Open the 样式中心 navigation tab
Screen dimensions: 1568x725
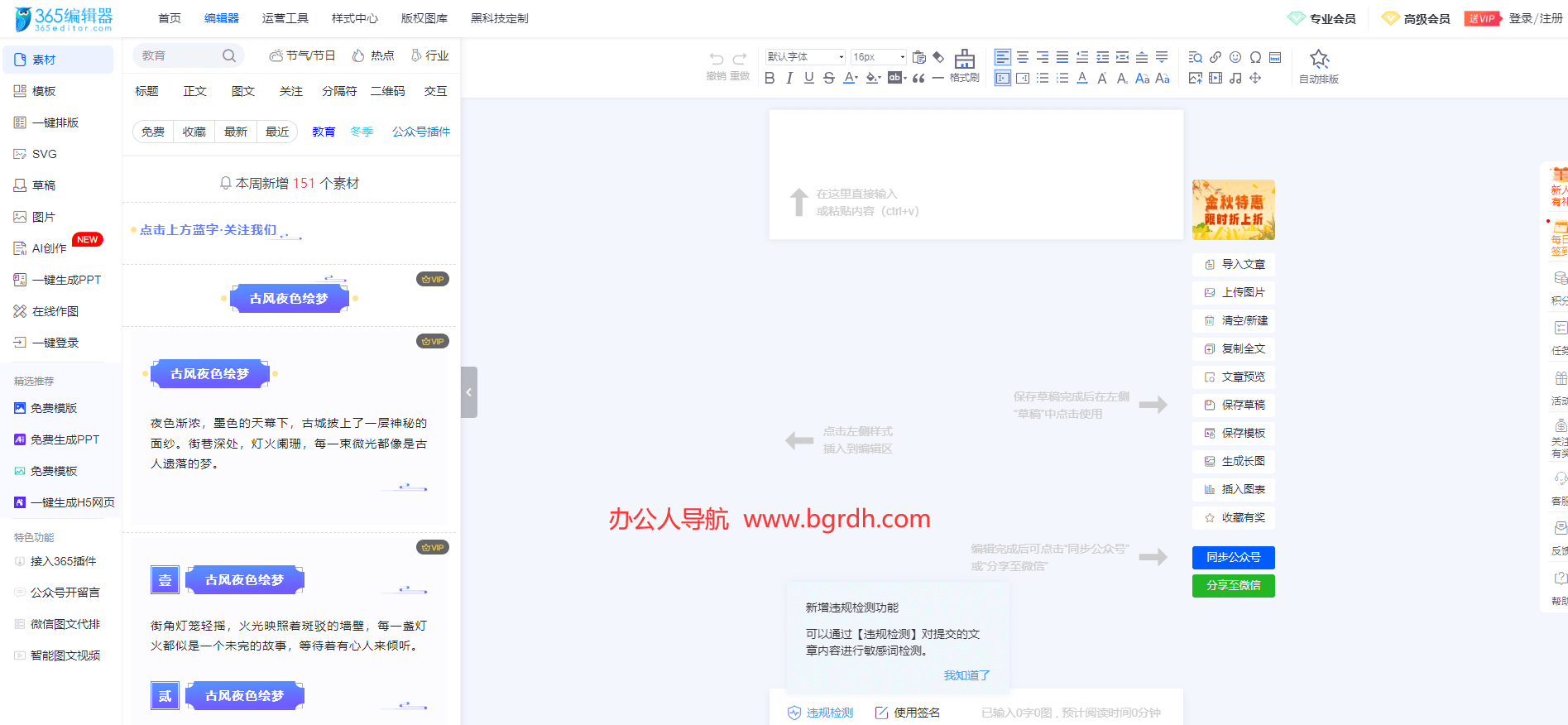pyautogui.click(x=355, y=18)
